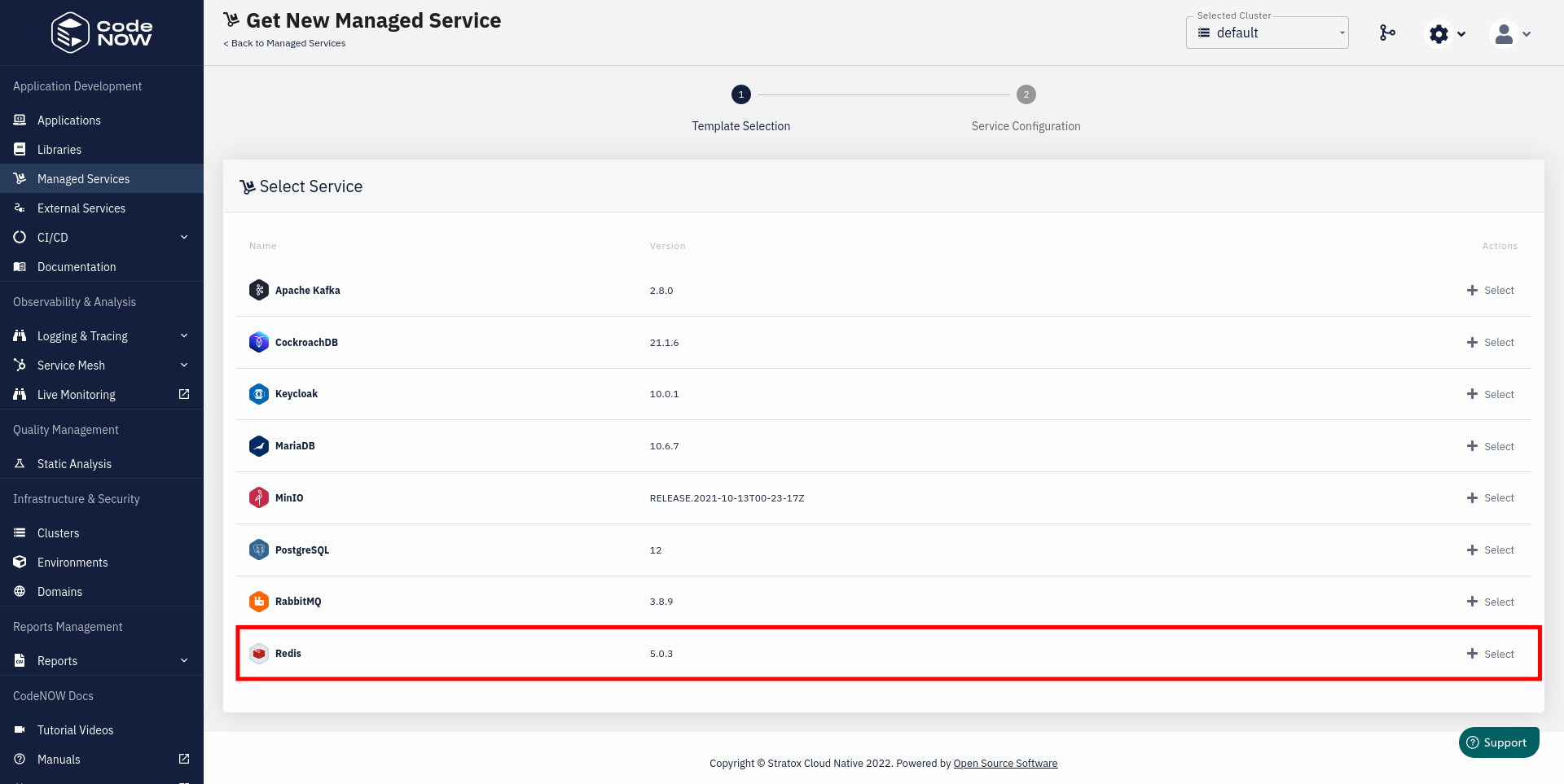The height and width of the screenshot is (784, 1564).
Task: Open External Services in sidebar
Action: pyautogui.click(x=102, y=208)
